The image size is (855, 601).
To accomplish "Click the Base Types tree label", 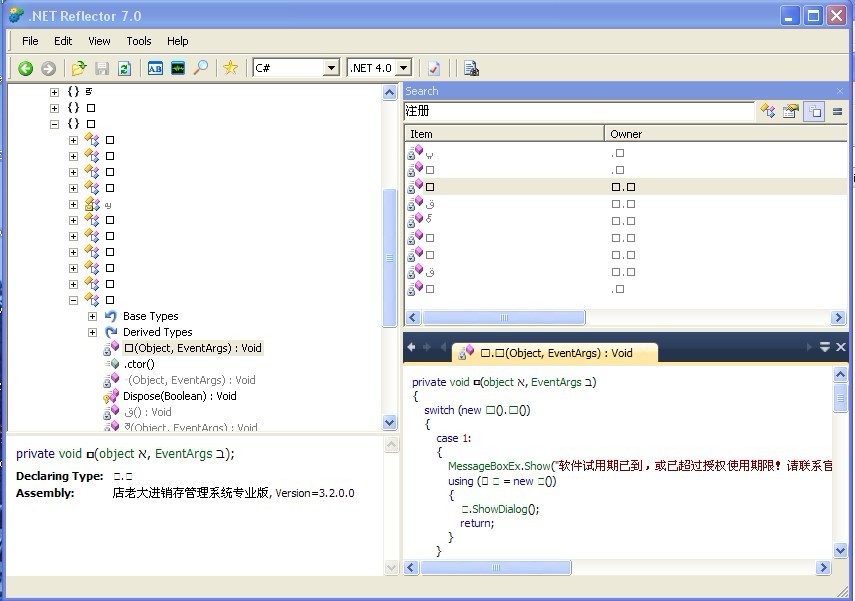I will [150, 316].
